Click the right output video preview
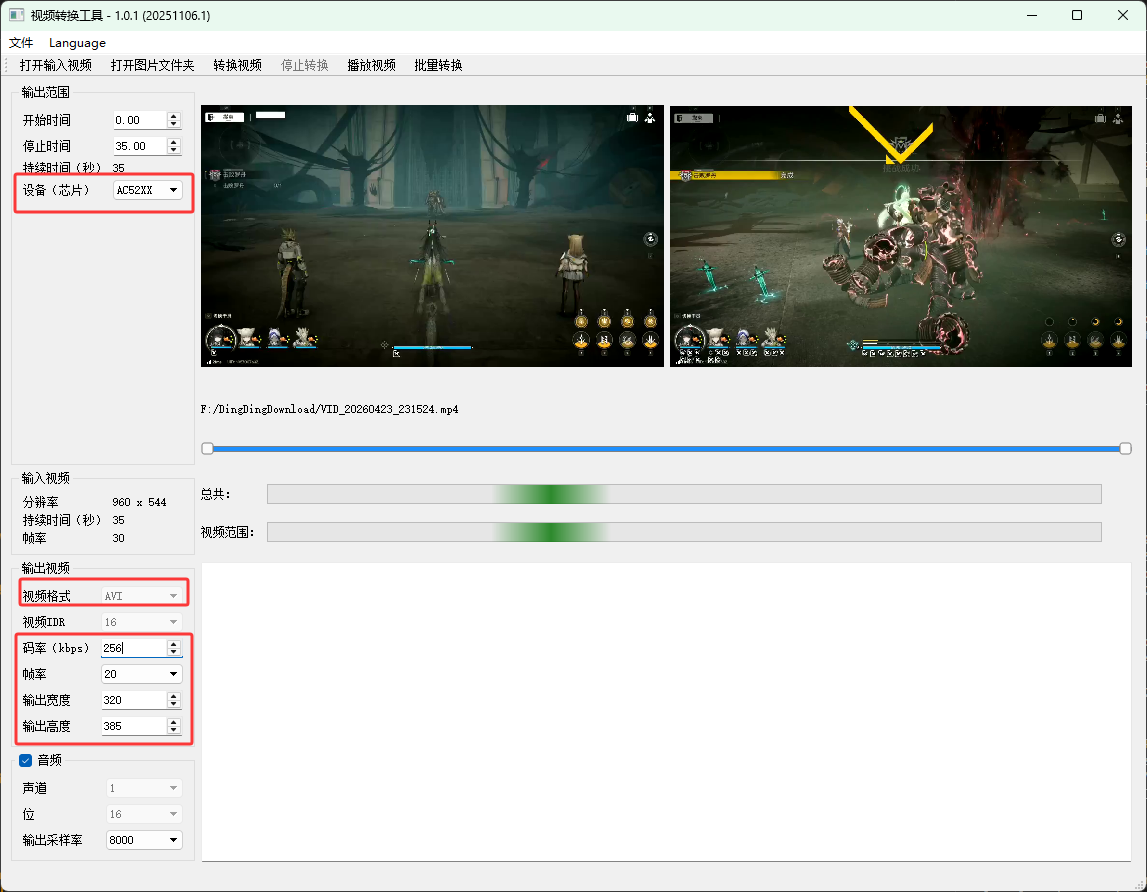 [901, 236]
